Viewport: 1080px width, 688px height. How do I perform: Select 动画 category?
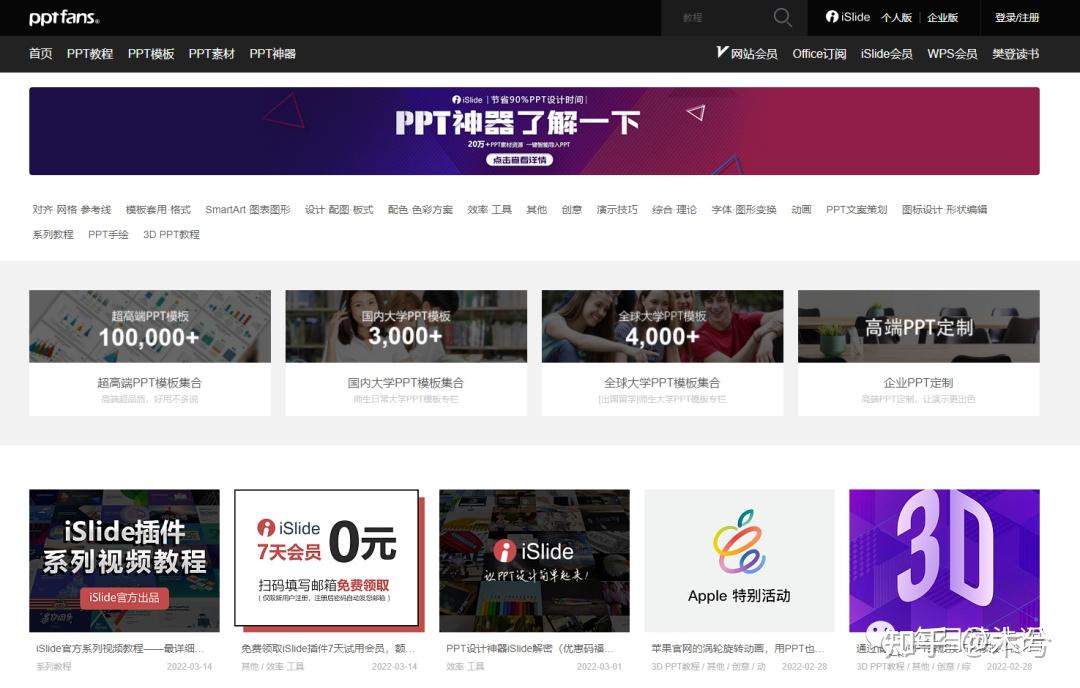click(801, 209)
